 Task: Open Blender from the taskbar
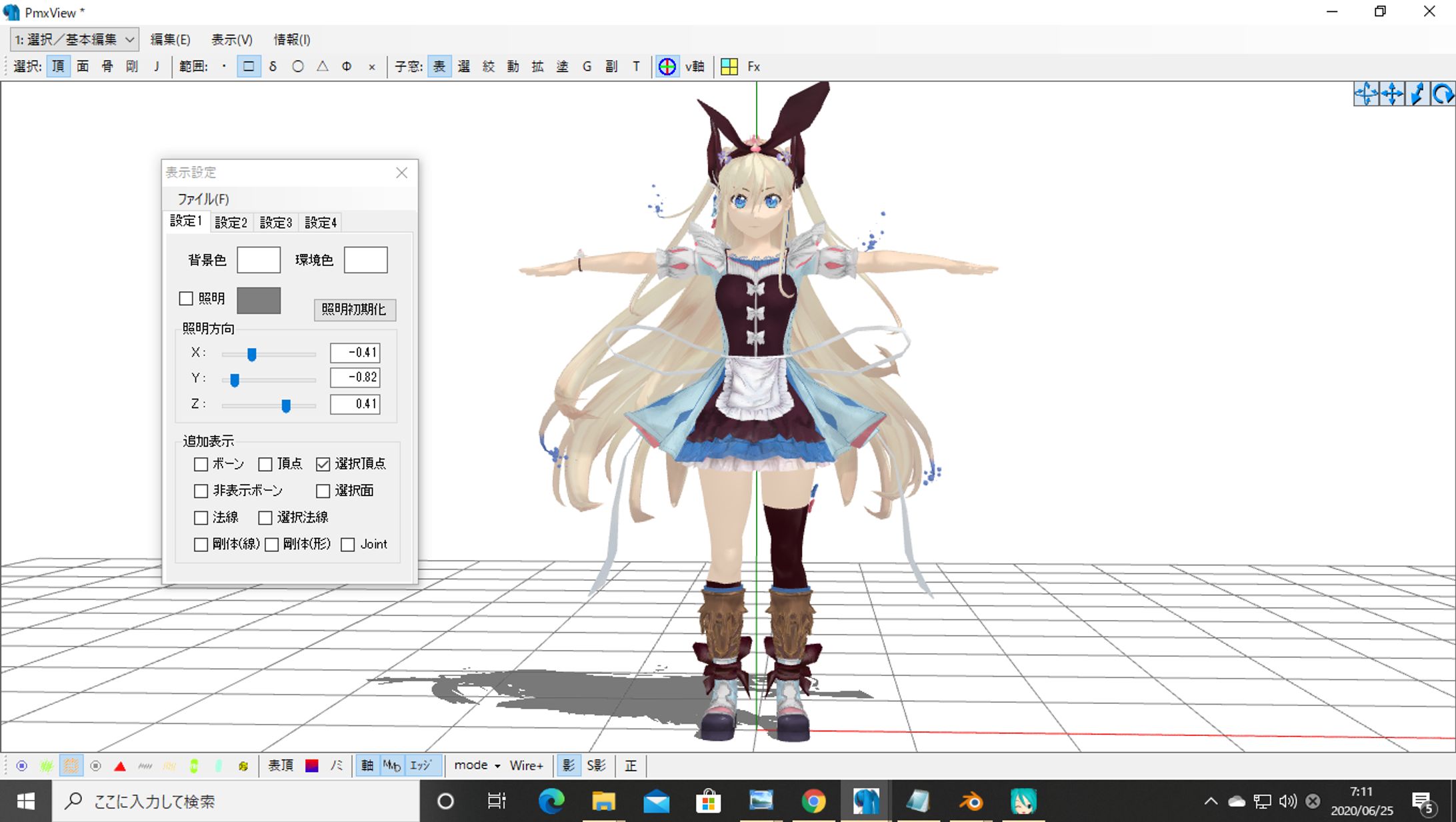971,801
